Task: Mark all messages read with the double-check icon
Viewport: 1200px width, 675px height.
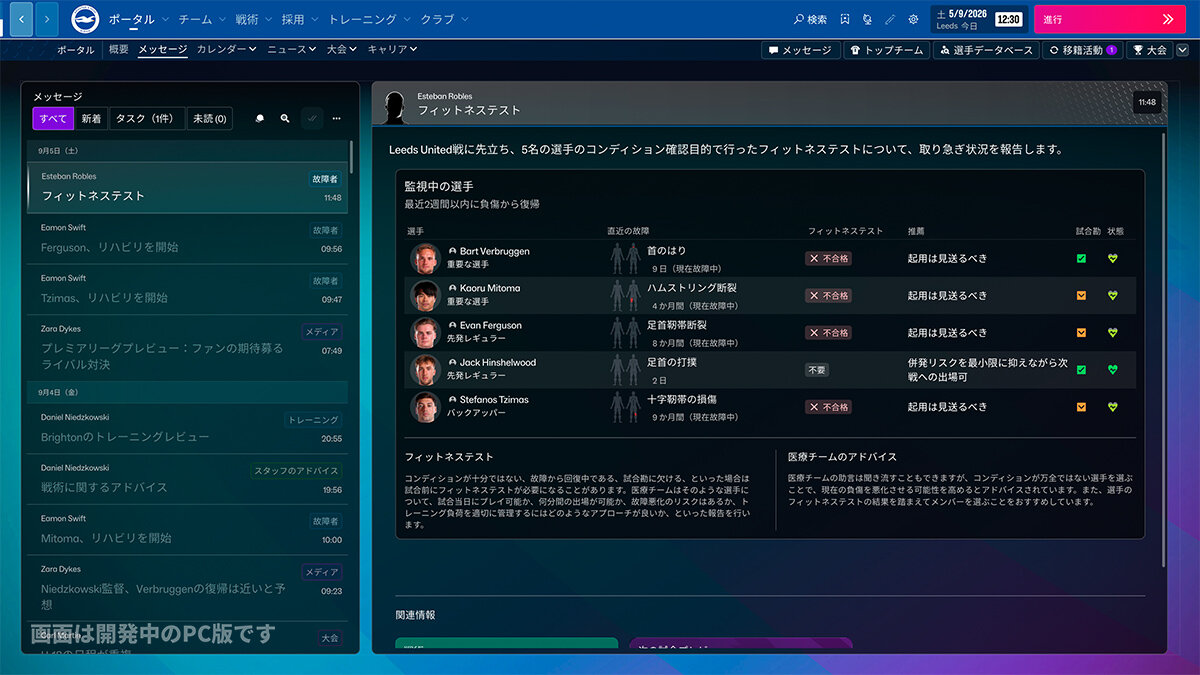Action: pos(312,119)
